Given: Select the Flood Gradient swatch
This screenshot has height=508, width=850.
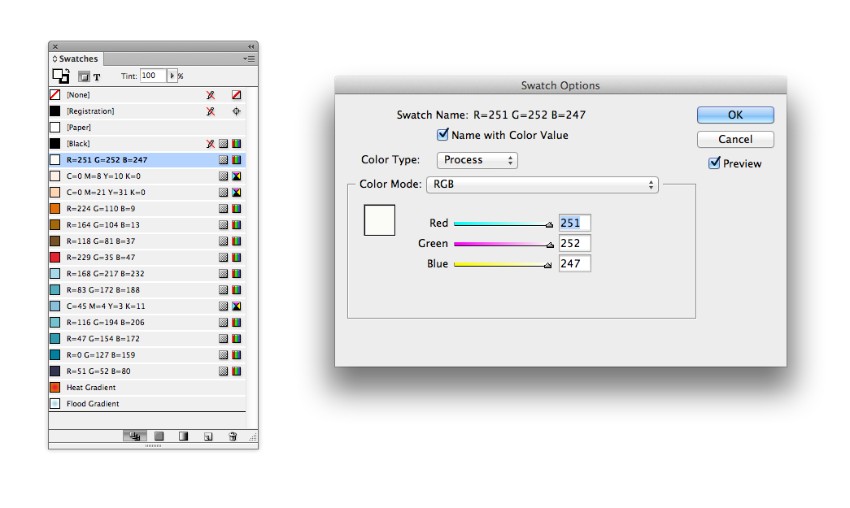Looking at the screenshot, I should [147, 404].
